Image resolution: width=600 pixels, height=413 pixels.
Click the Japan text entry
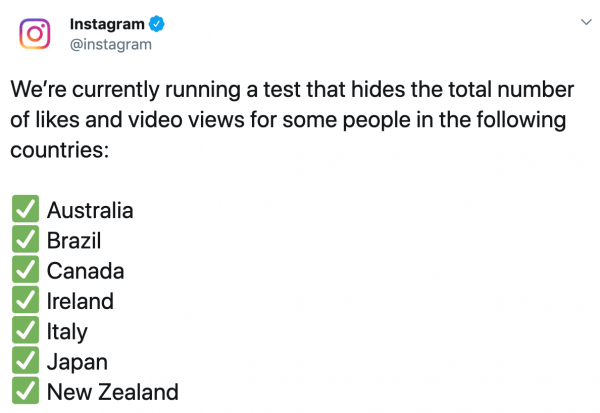(77, 362)
